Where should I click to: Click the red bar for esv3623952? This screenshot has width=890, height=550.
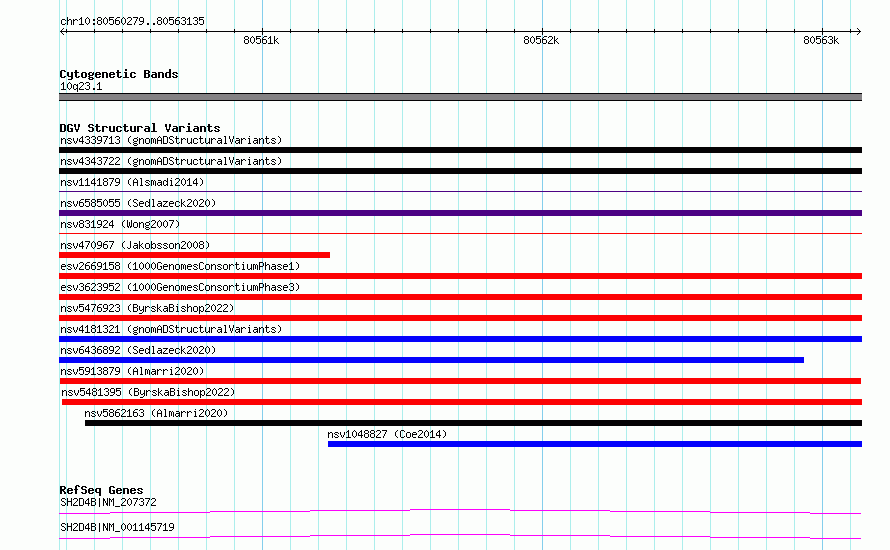(460, 297)
